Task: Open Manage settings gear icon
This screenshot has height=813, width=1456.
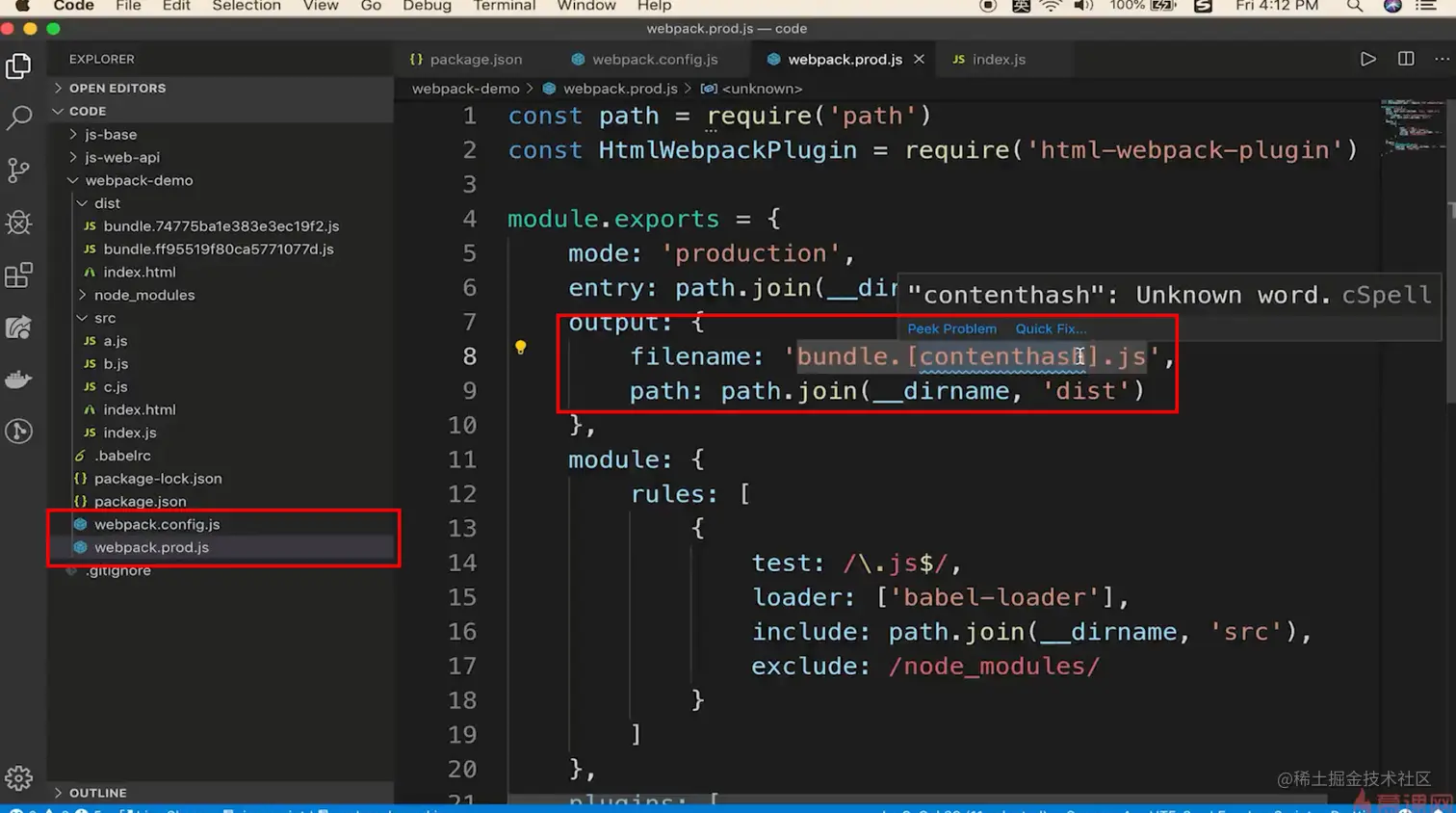Action: coord(18,777)
